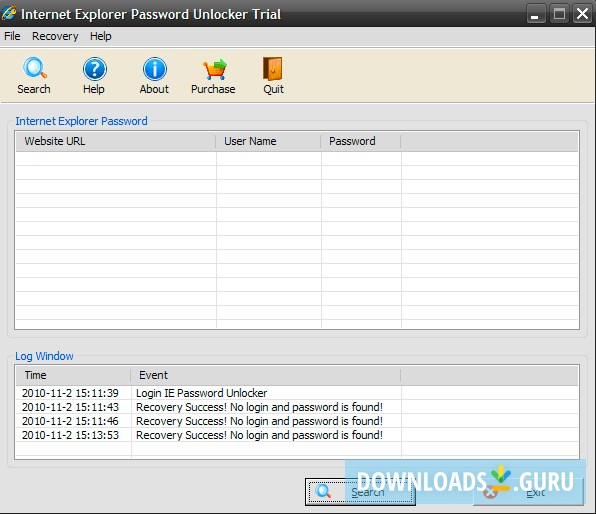
Task: Maximize the Password Unlocker window
Action: [559, 14]
